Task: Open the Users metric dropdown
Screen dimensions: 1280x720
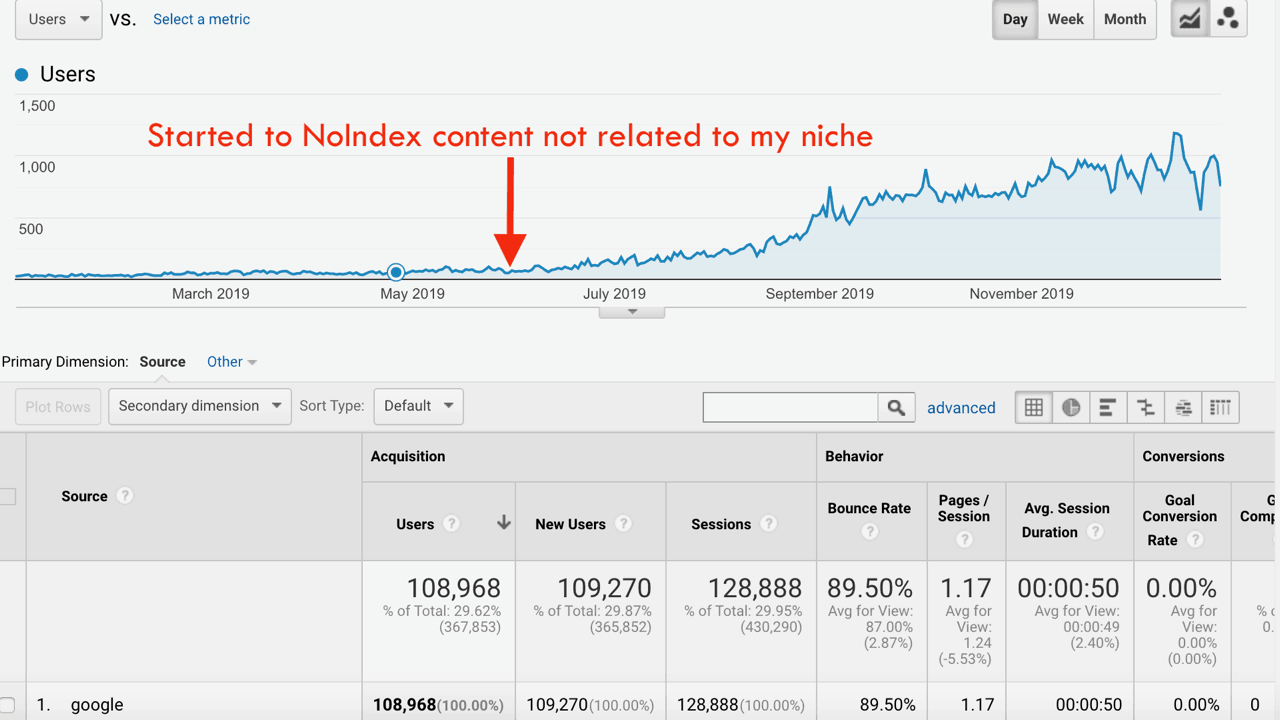Action: click(x=58, y=19)
